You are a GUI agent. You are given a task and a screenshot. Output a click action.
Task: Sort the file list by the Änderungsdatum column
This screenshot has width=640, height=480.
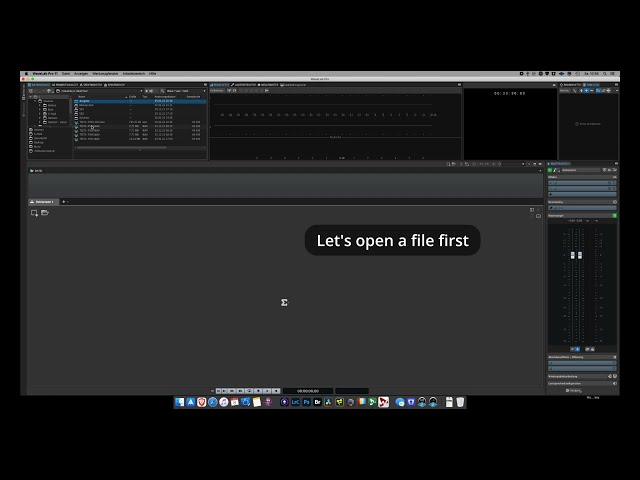coord(165,97)
